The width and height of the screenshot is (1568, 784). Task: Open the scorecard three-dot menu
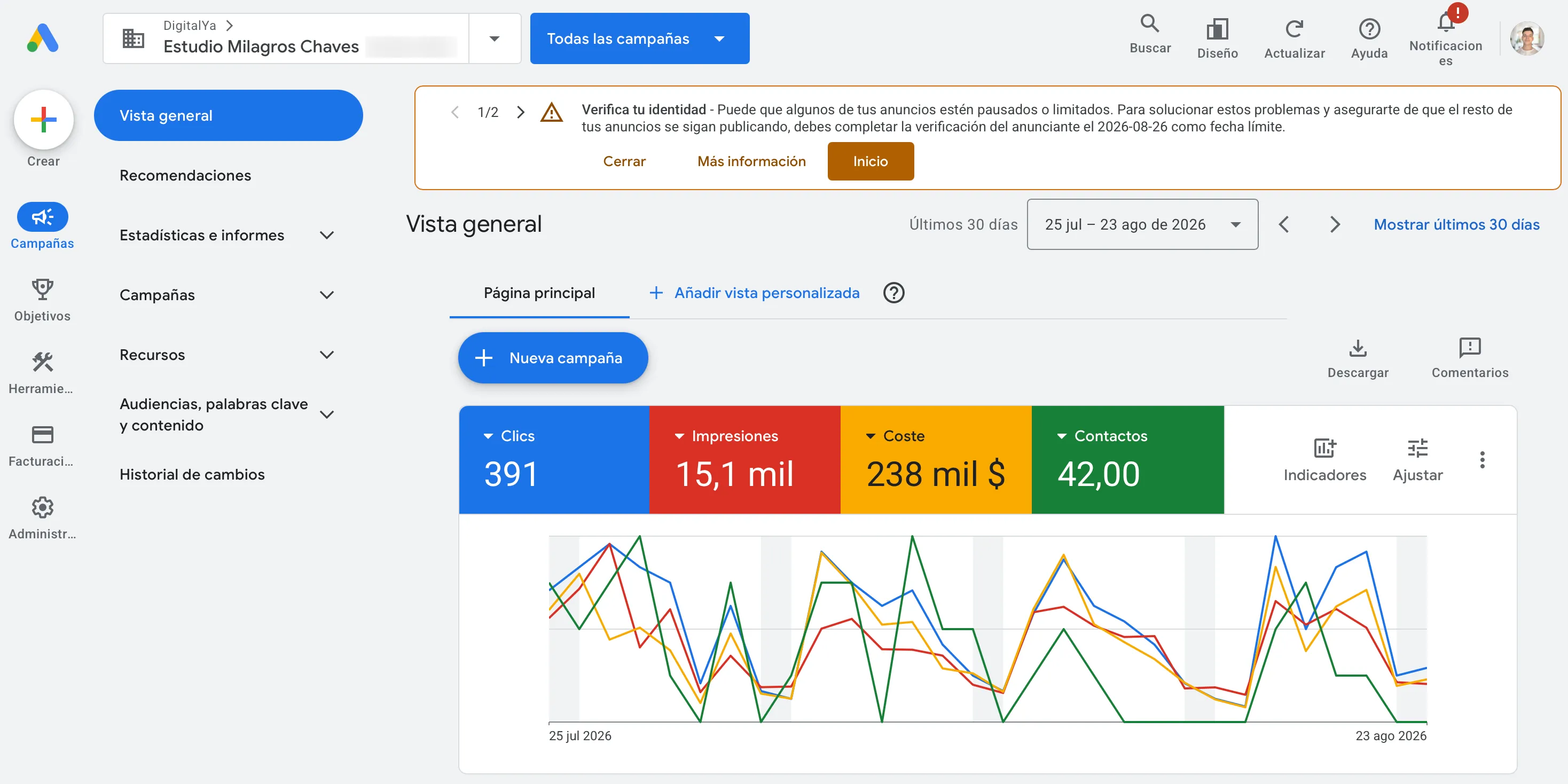click(1482, 460)
